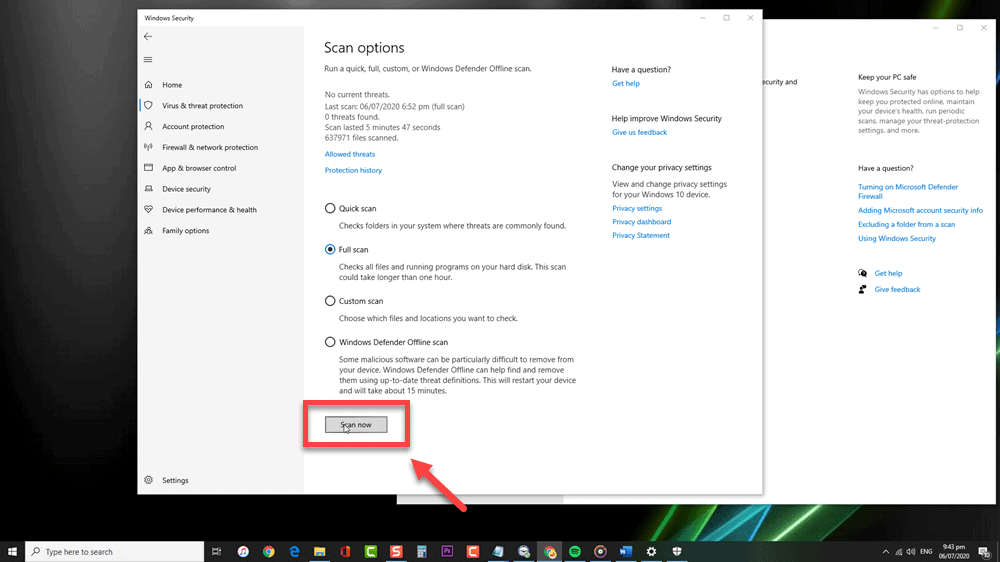Open the Allowed threats link
Screen dimensions: 1000x562
(x=349, y=154)
